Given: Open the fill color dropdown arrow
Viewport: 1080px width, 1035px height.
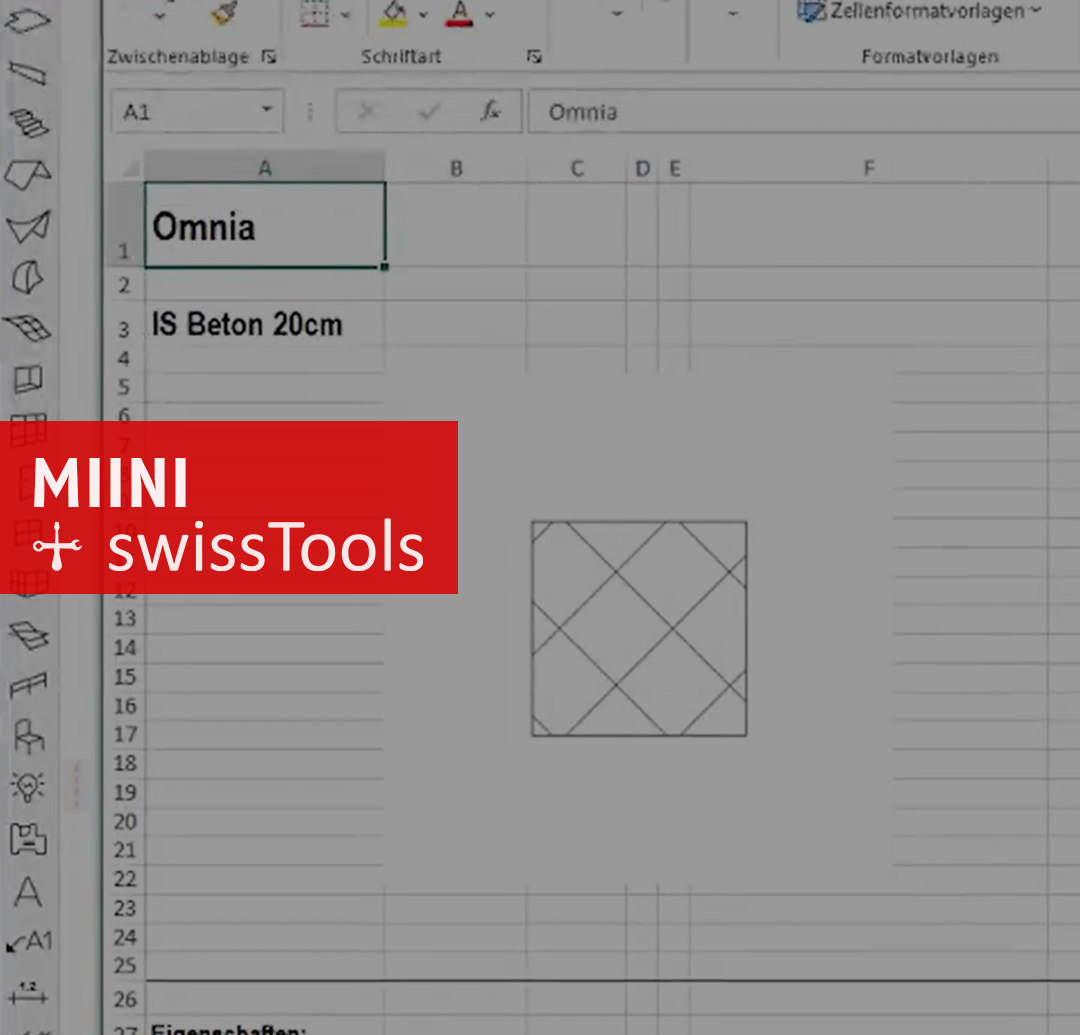Looking at the screenshot, I should click(423, 14).
